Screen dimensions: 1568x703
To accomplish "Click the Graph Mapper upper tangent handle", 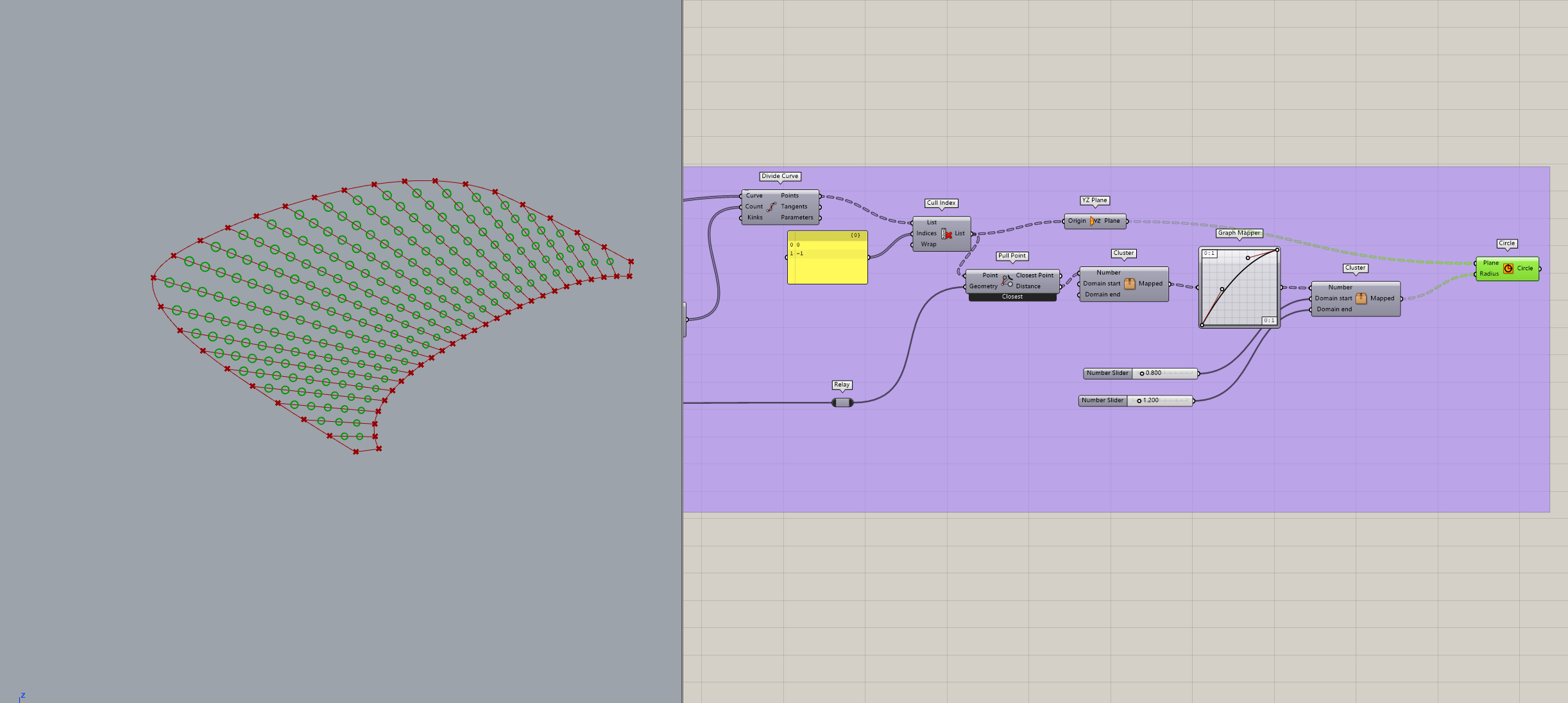I will coord(1247,258).
